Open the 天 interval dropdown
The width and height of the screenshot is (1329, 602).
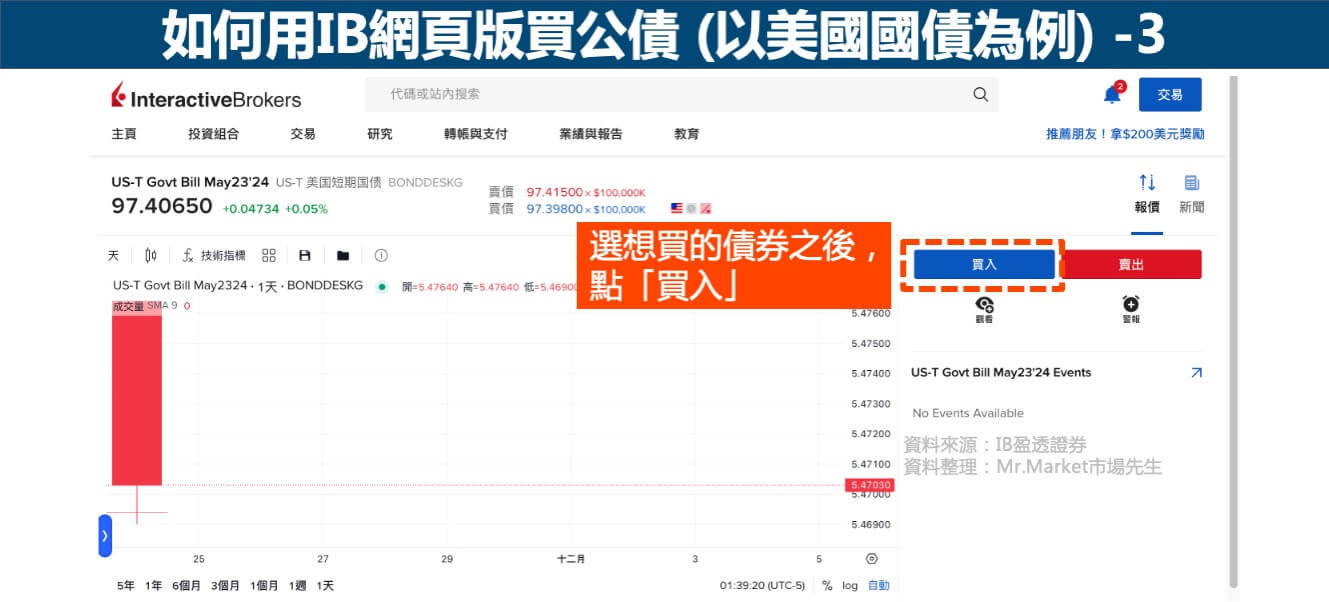114,255
